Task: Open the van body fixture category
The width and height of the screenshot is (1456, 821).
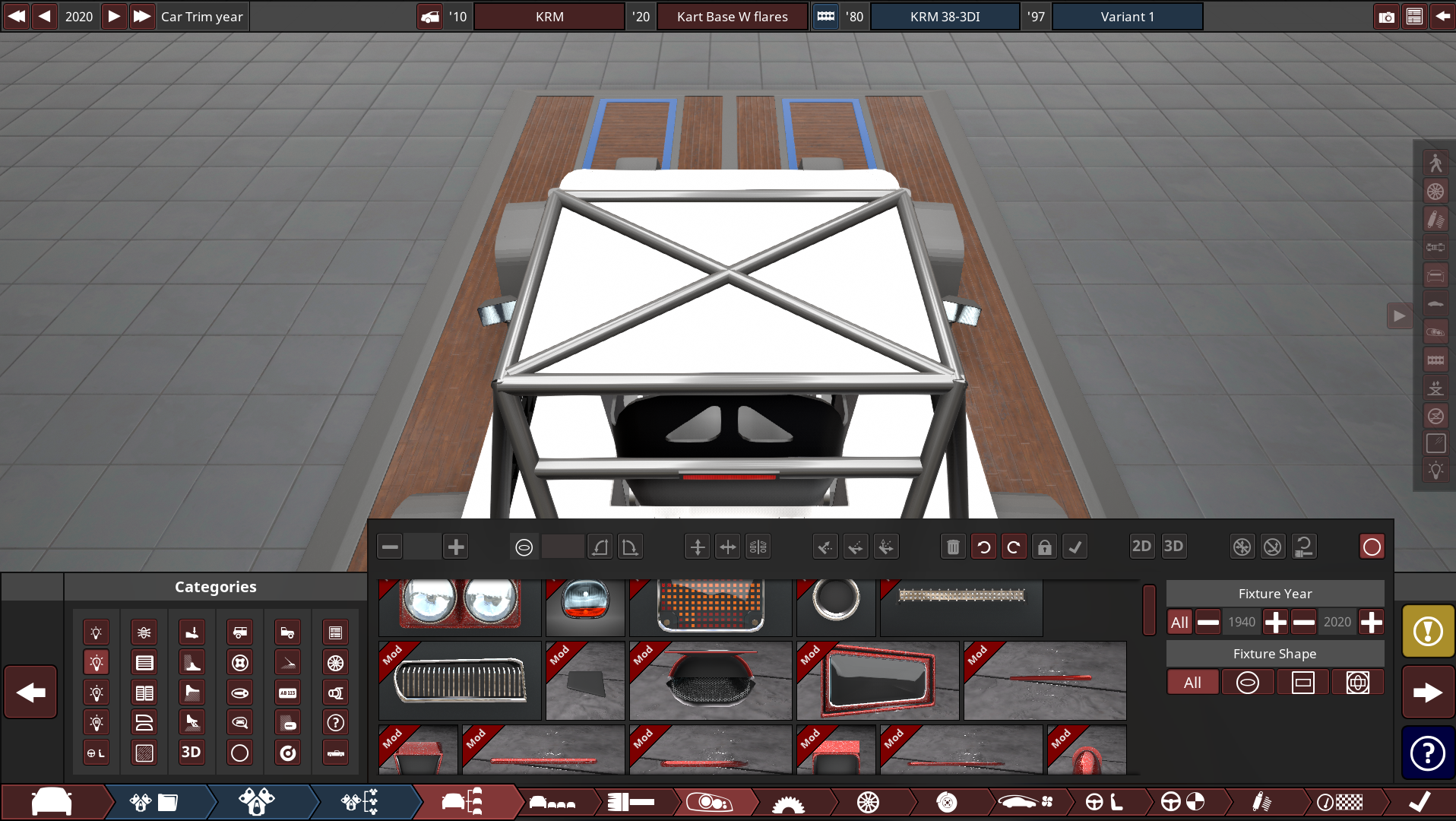Action: click(x=239, y=632)
